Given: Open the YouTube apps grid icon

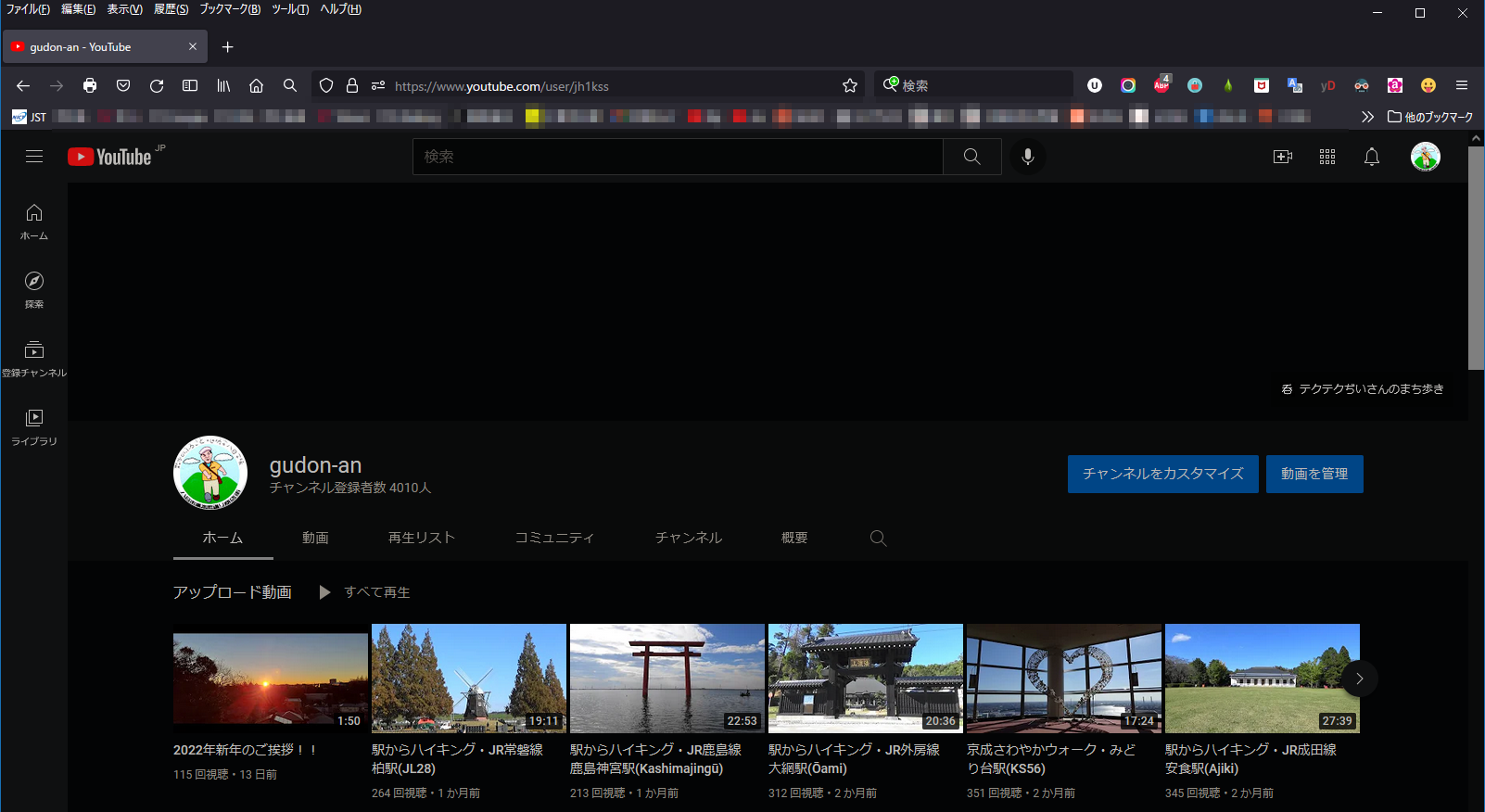Looking at the screenshot, I should (1326, 157).
